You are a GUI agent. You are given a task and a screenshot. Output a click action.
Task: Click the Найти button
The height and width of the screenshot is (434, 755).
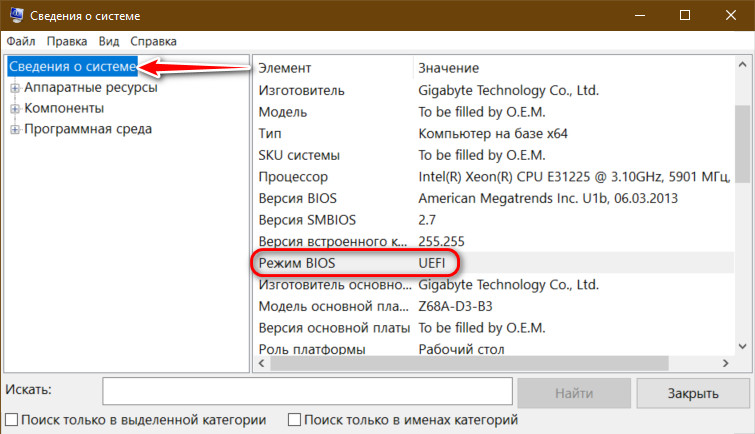click(x=574, y=393)
